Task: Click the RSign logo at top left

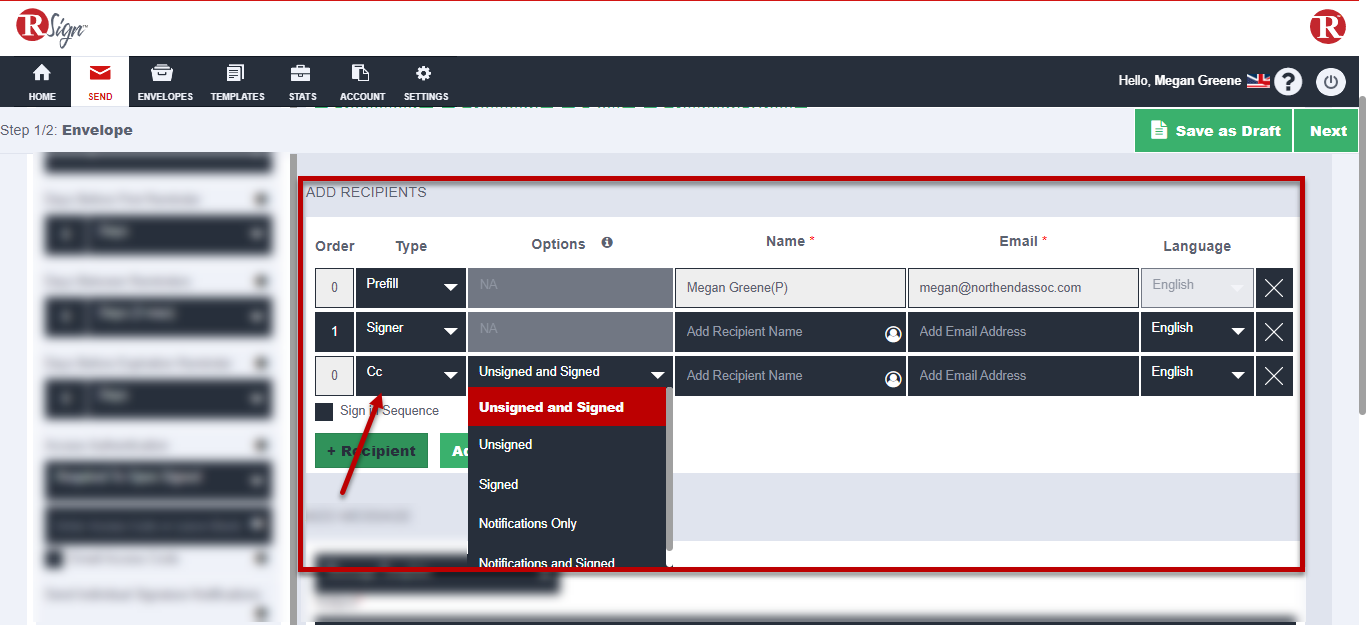Action: [x=52, y=27]
